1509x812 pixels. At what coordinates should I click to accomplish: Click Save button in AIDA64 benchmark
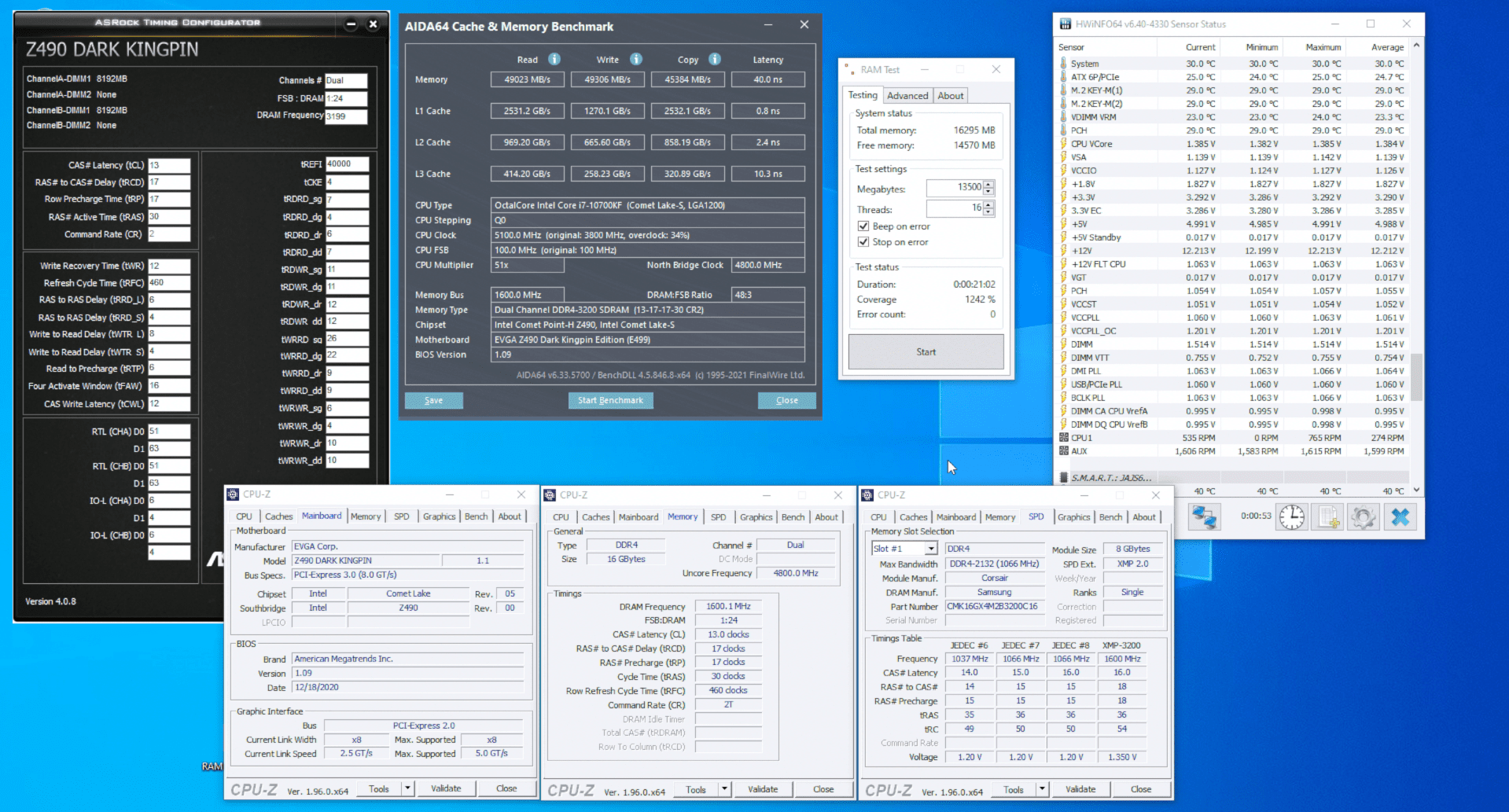pyautogui.click(x=433, y=400)
